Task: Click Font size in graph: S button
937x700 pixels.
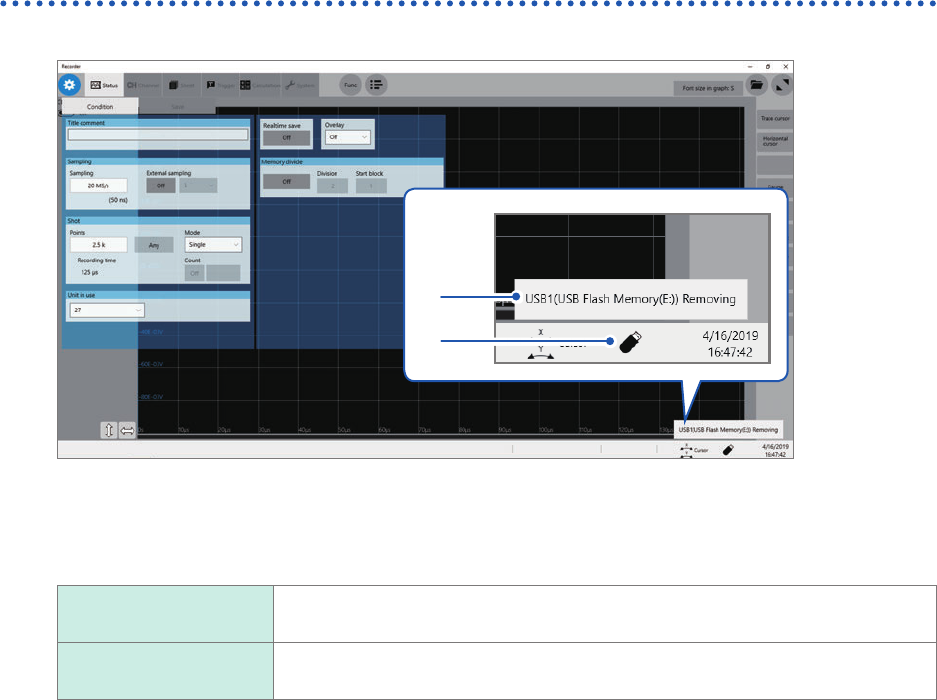Action: click(x=708, y=88)
